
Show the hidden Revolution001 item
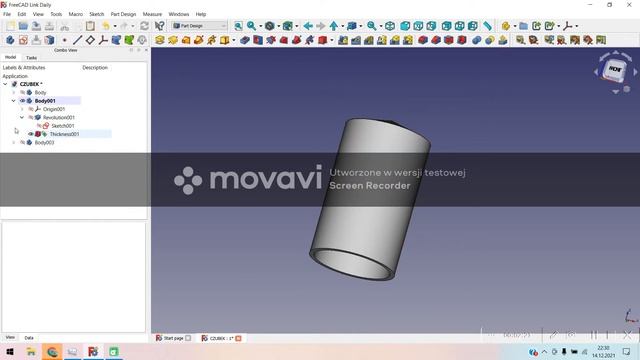31,118
